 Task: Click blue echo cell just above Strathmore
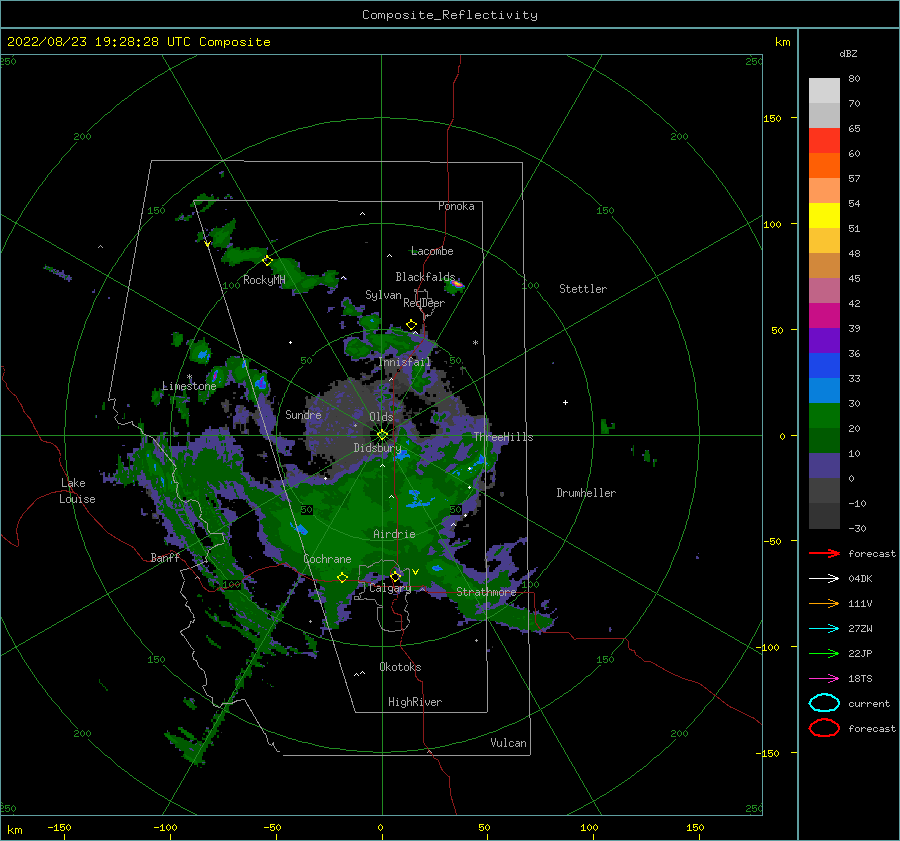[437, 569]
